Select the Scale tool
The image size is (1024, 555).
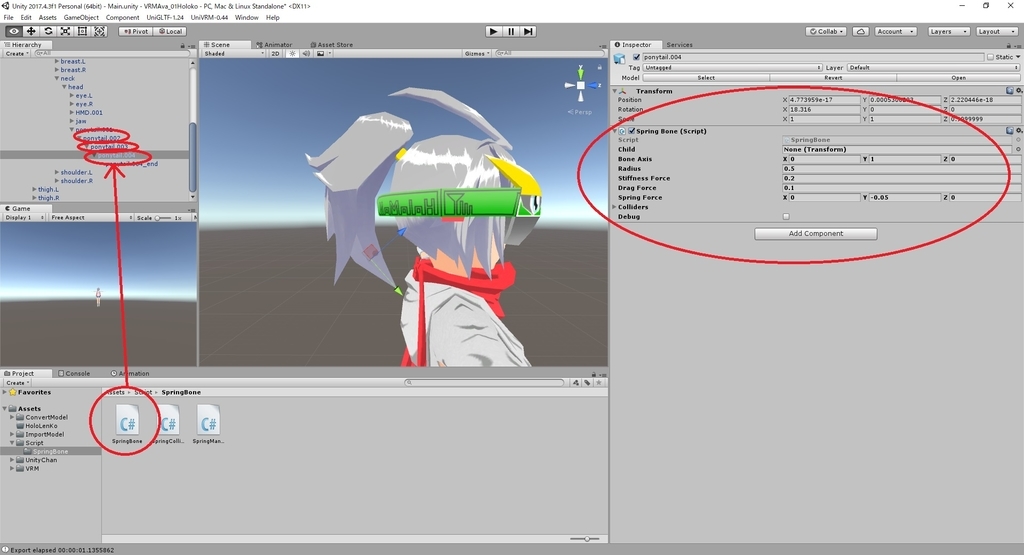pos(65,31)
